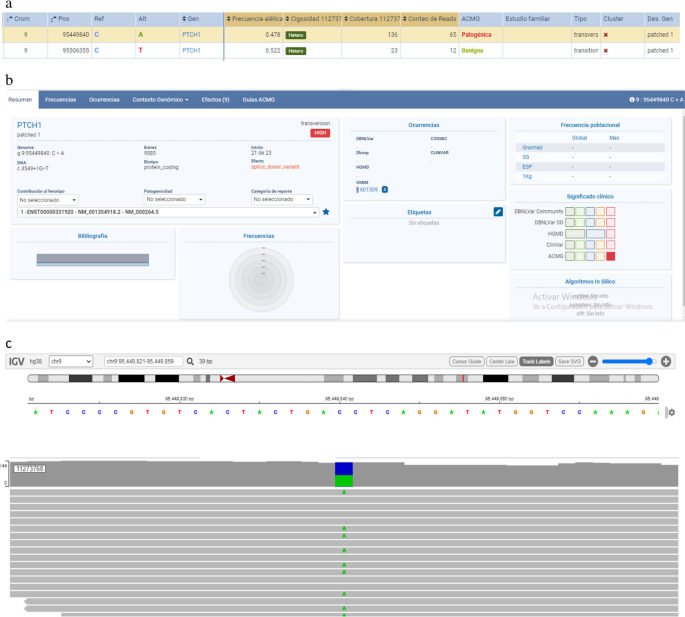Disable the Track Labels option

[x=537, y=361]
